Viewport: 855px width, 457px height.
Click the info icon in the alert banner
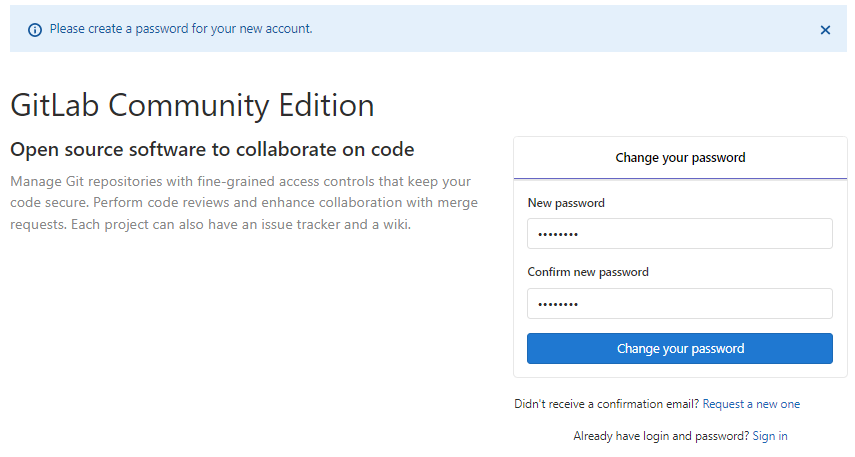(x=35, y=30)
